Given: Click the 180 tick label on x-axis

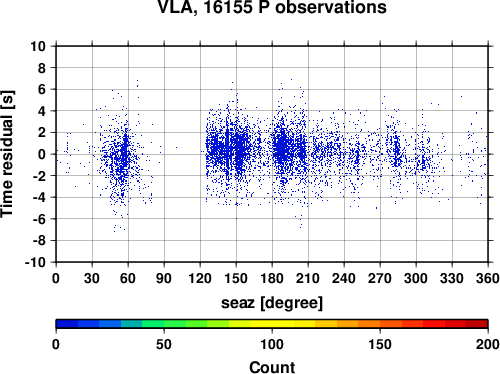Looking at the screenshot, I should click(272, 278).
